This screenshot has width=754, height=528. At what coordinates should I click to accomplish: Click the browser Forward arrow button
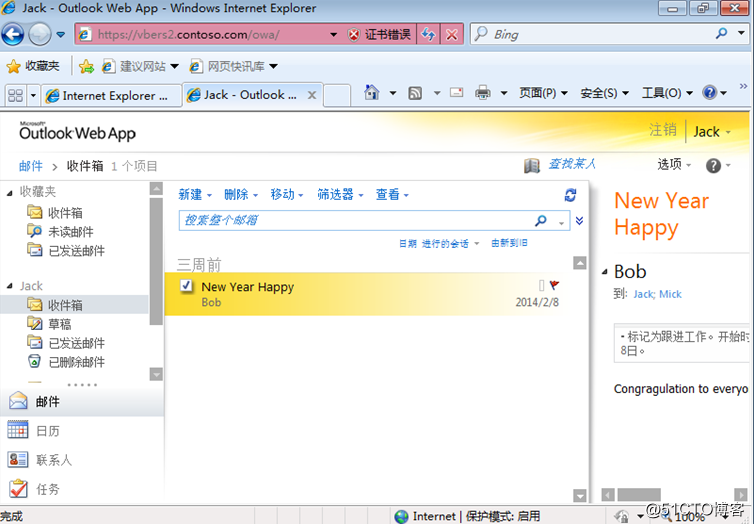(40, 34)
